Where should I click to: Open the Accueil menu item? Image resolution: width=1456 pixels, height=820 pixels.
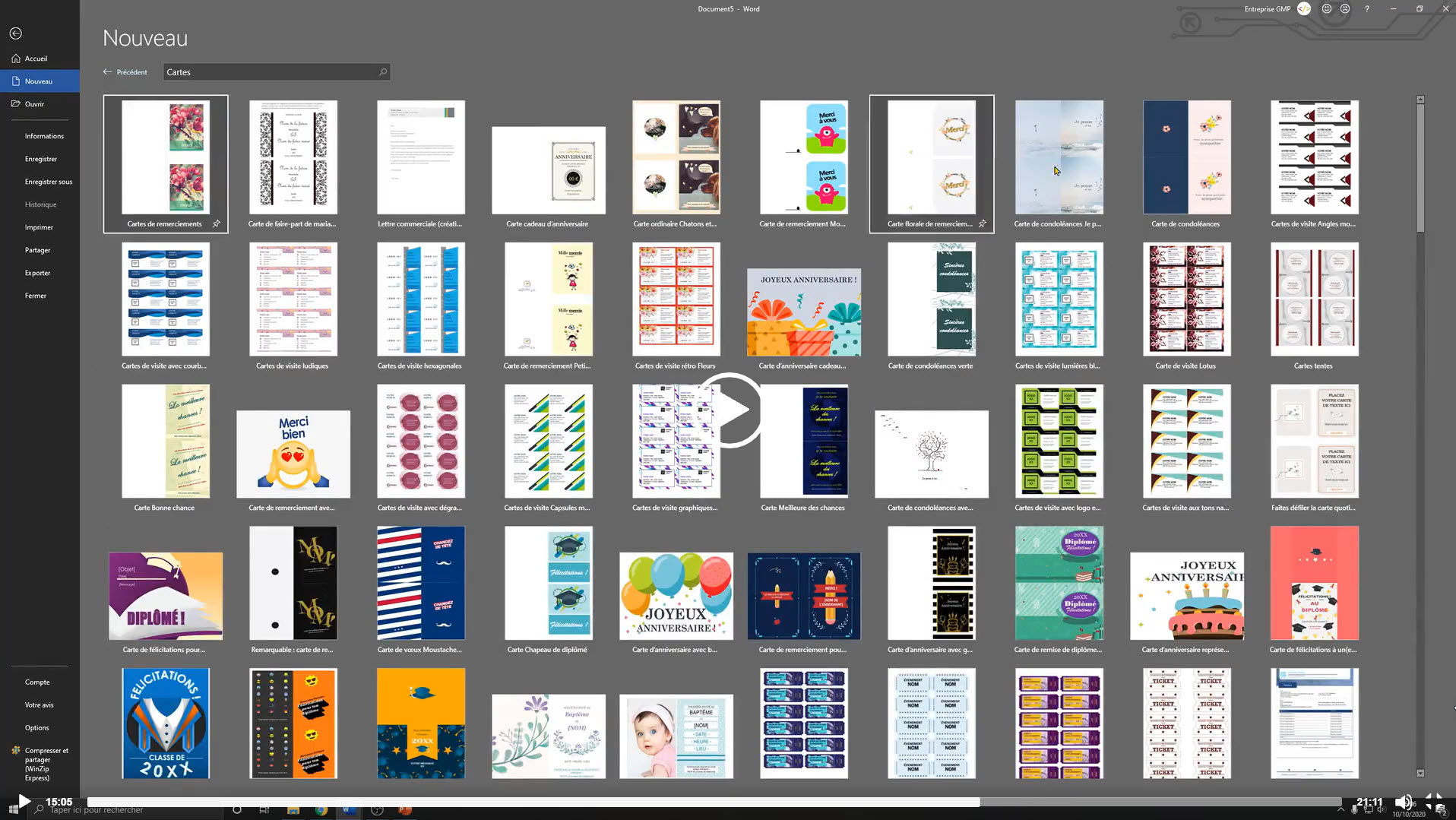(36, 59)
